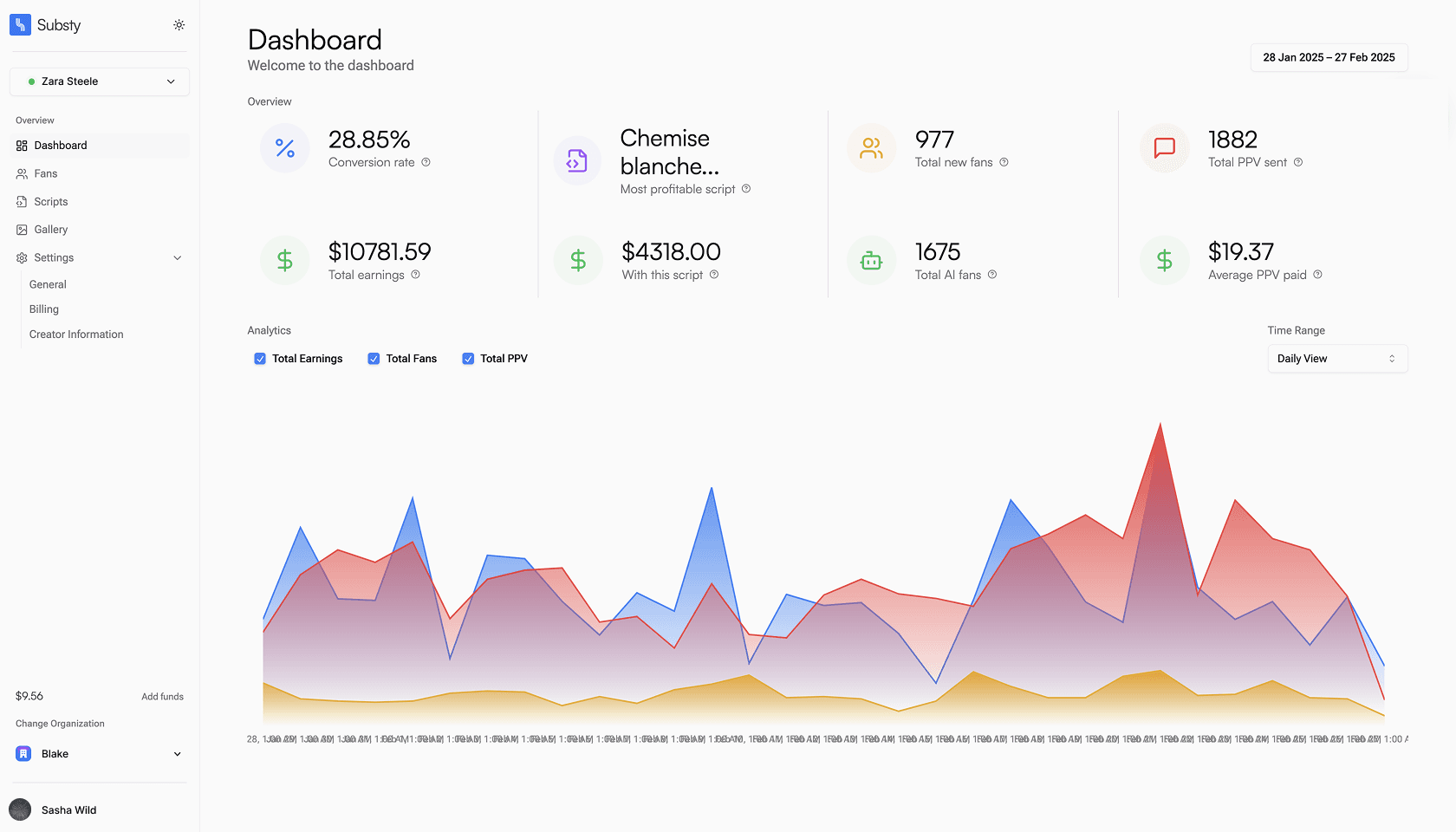Click the Change Organization label
Screen dimensions: 1456x832
point(60,724)
